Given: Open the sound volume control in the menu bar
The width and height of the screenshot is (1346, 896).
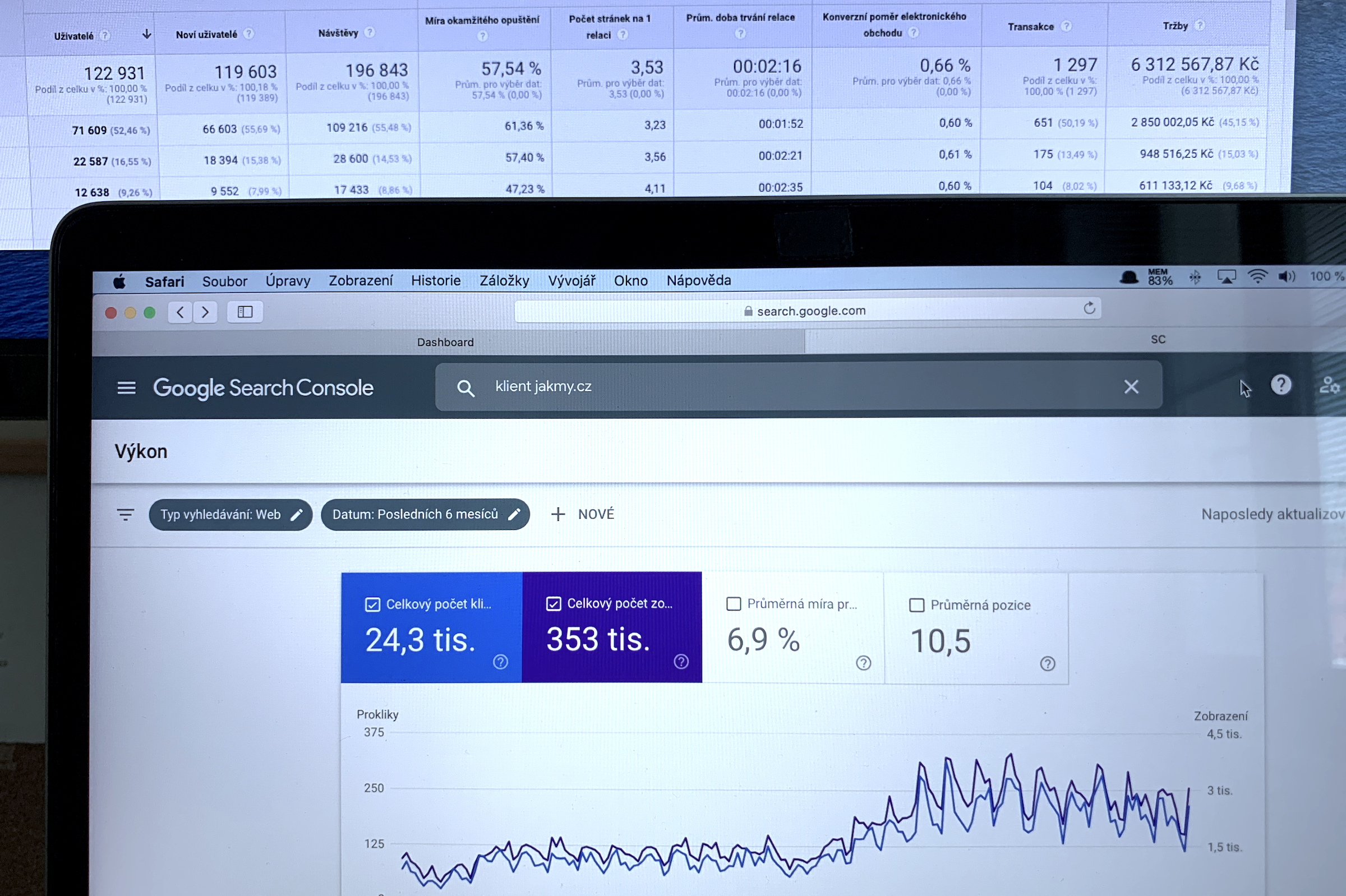Looking at the screenshot, I should click(x=1286, y=277).
